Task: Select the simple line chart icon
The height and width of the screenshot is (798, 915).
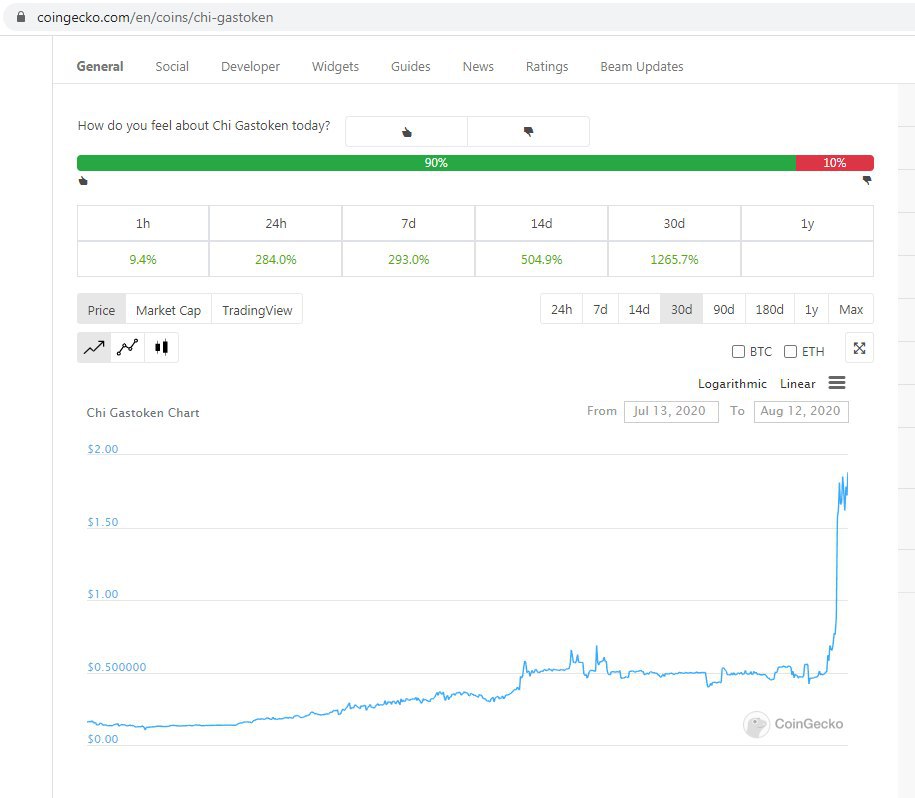Action: point(94,348)
